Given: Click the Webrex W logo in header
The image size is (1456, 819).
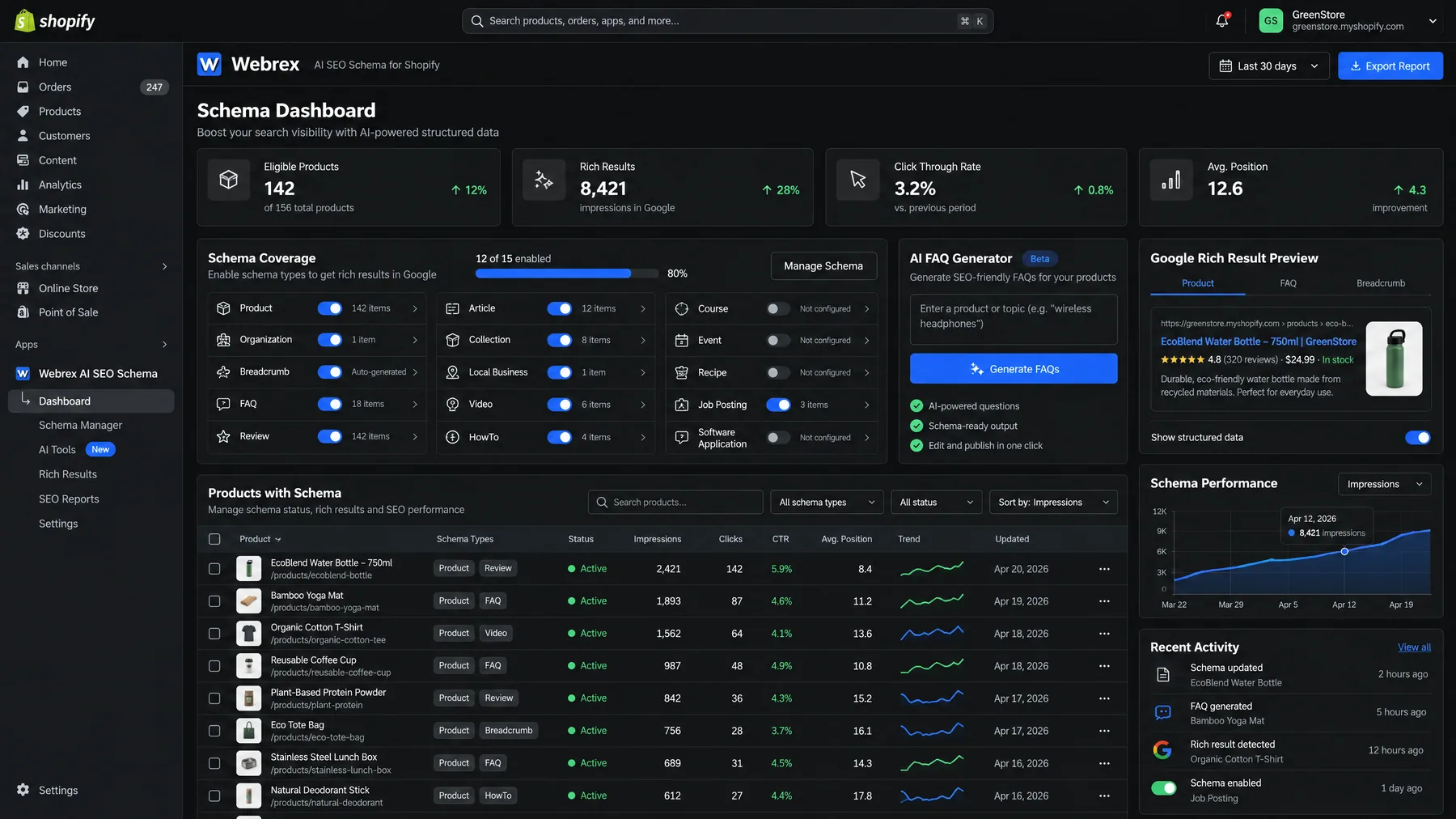Looking at the screenshot, I should [210, 65].
